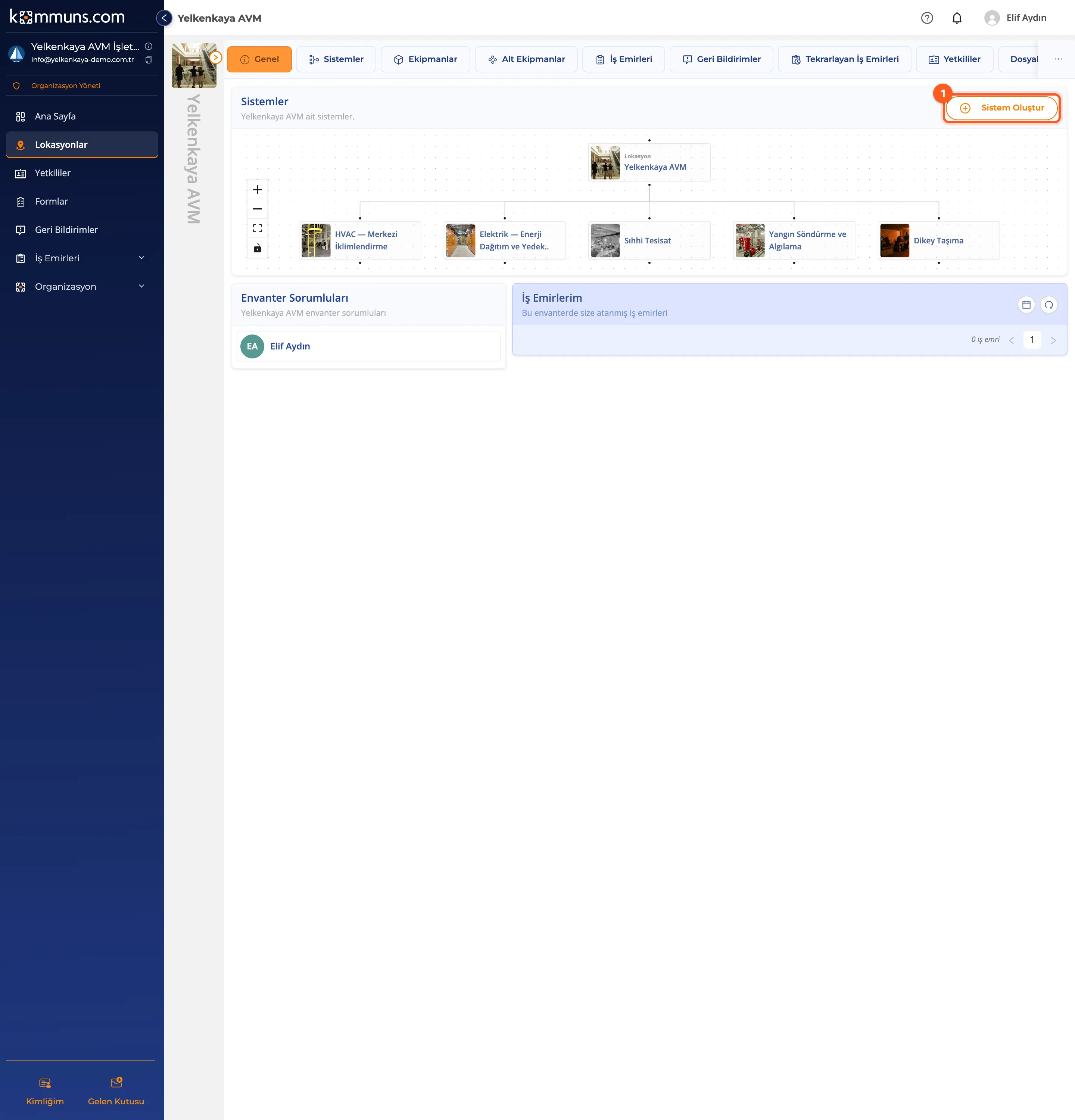Expand the İş Emirleri sidebar menu
The width and height of the screenshot is (1075, 1120).
pyautogui.click(x=82, y=258)
